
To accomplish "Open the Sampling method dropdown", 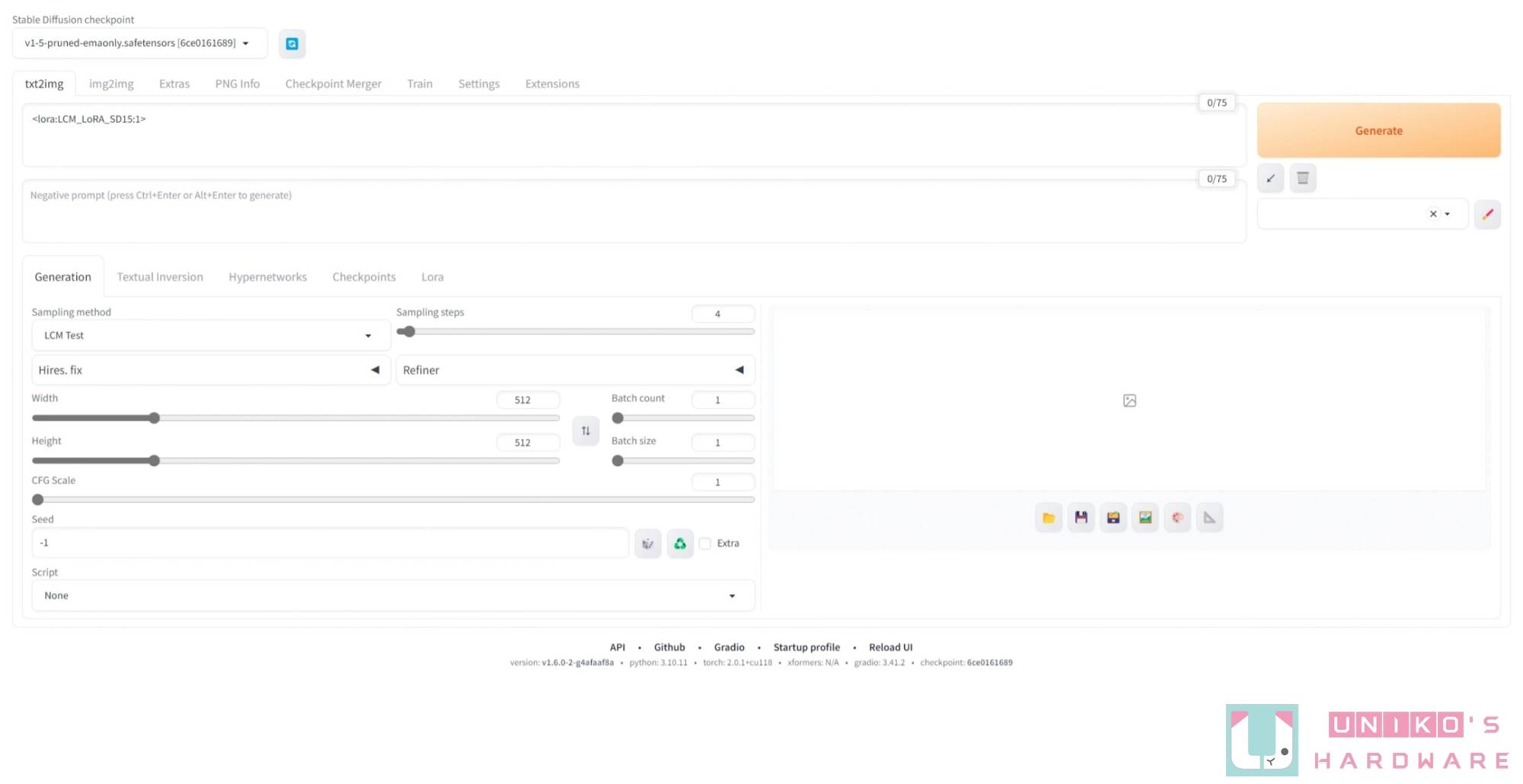I will 210,336.
